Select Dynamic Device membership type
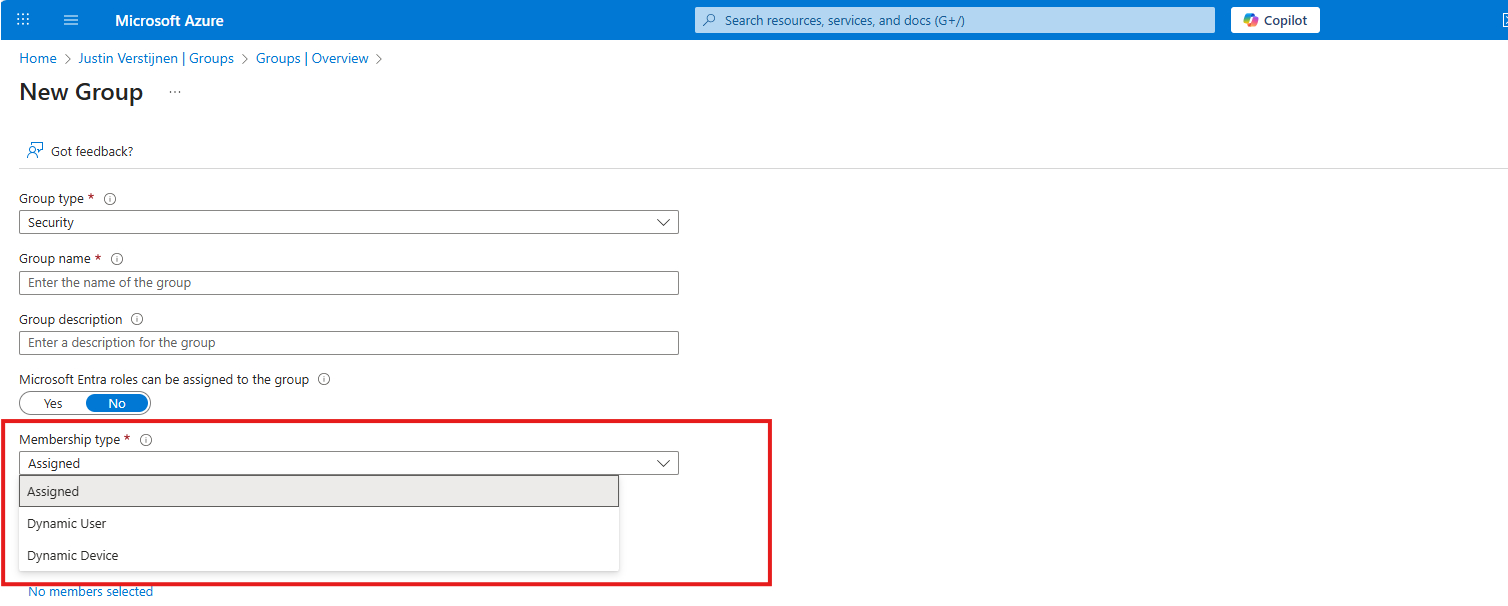This screenshot has height=606, width=1508. 319,556
